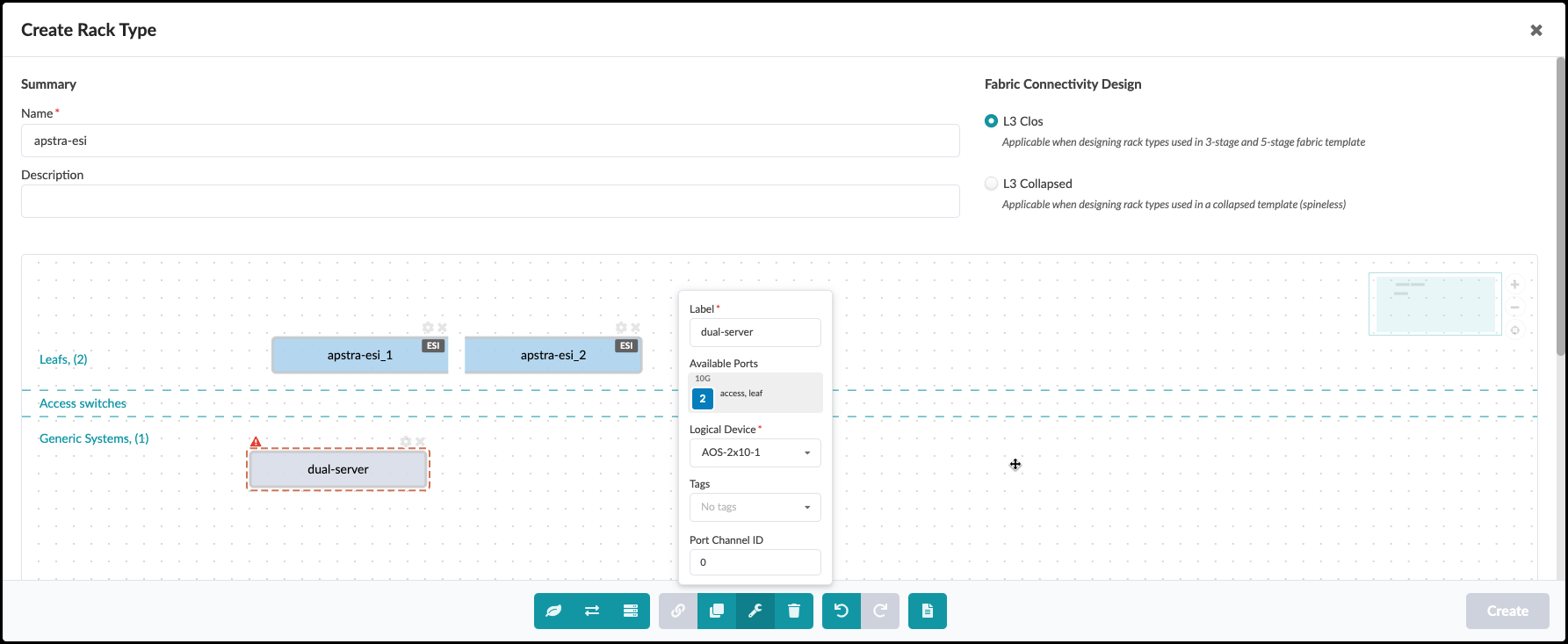Click the server stack generic system icon
The image size is (1568, 644).
tap(631, 611)
